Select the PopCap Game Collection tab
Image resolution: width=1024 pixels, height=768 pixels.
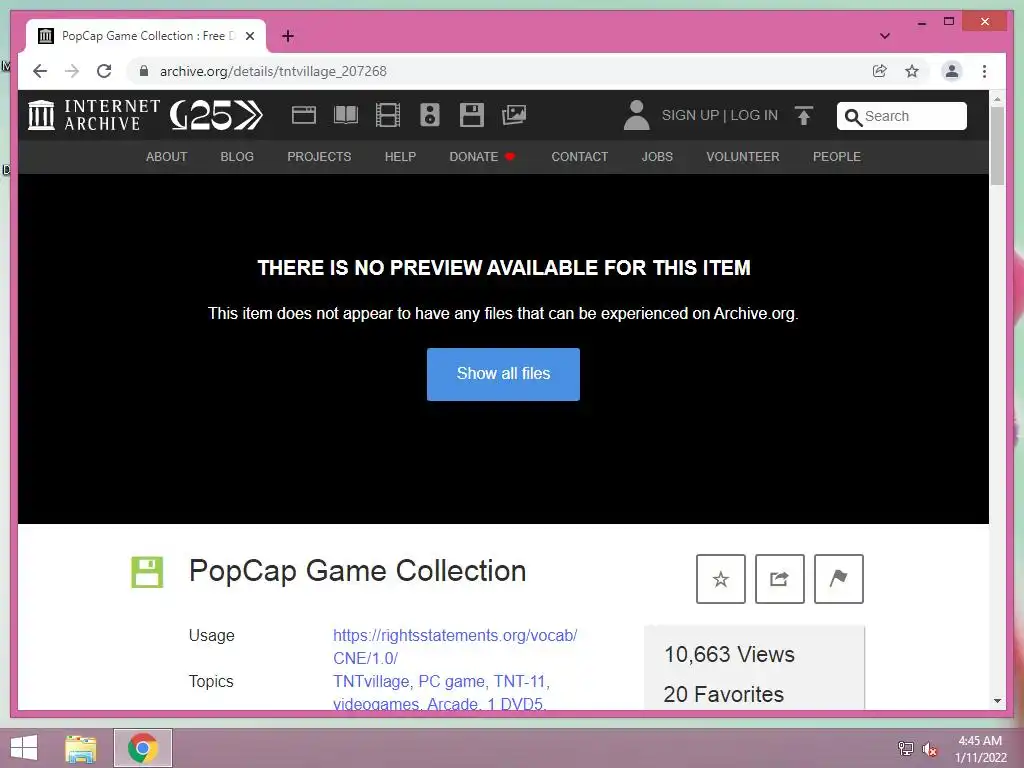146,36
